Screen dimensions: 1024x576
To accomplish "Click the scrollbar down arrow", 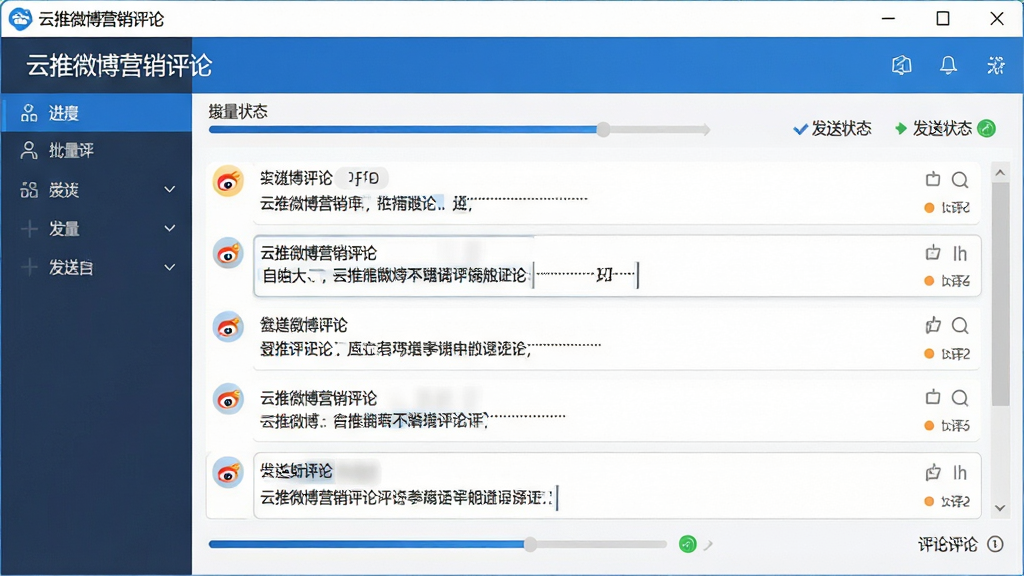I will pyautogui.click(x=1000, y=508).
